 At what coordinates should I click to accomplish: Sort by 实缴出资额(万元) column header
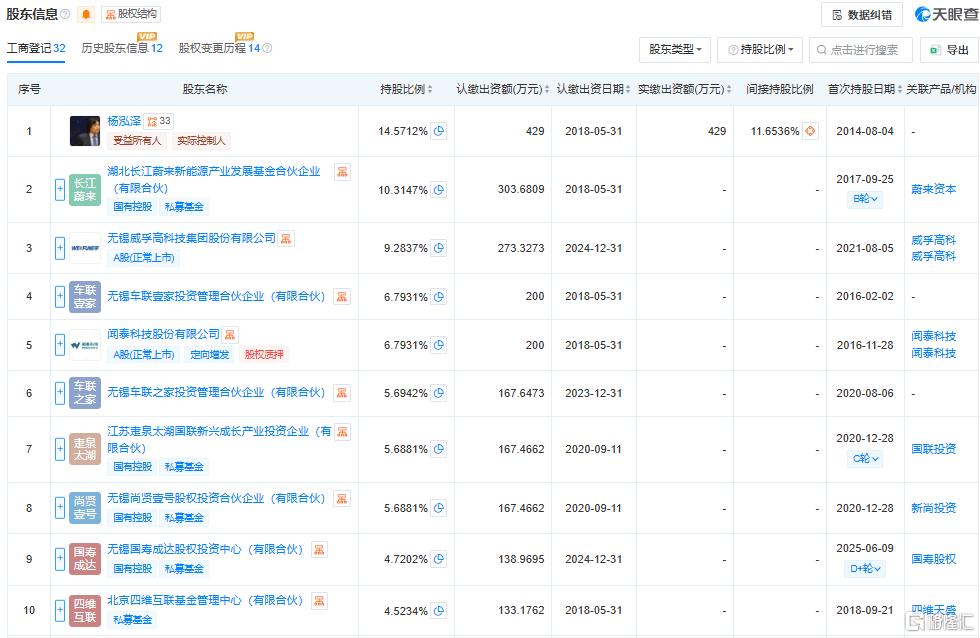pos(684,89)
